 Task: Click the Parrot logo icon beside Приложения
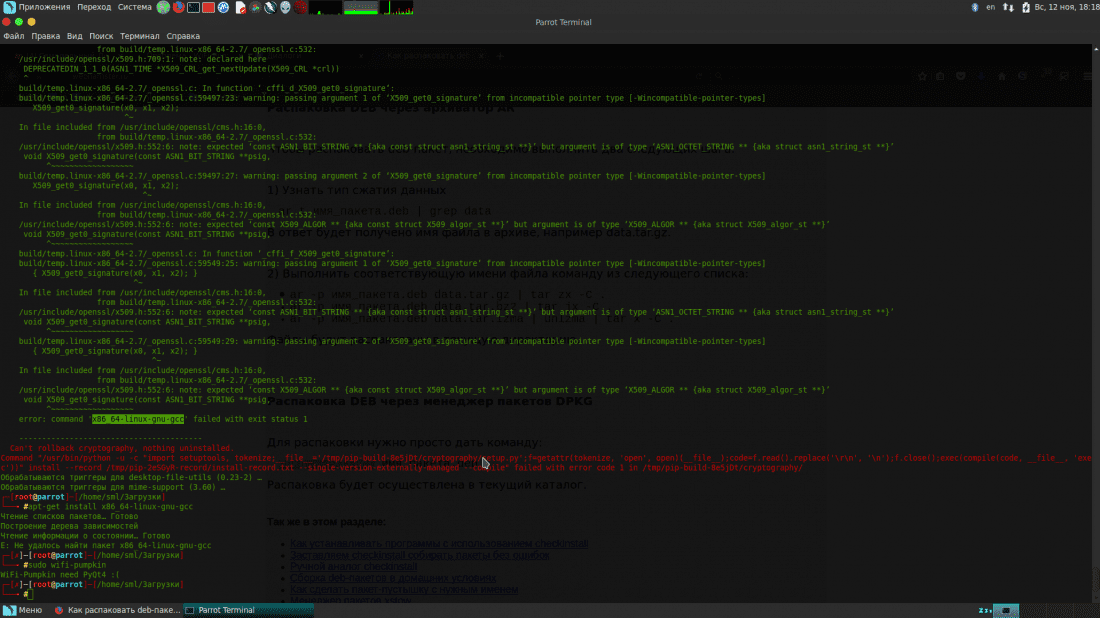(9, 7)
